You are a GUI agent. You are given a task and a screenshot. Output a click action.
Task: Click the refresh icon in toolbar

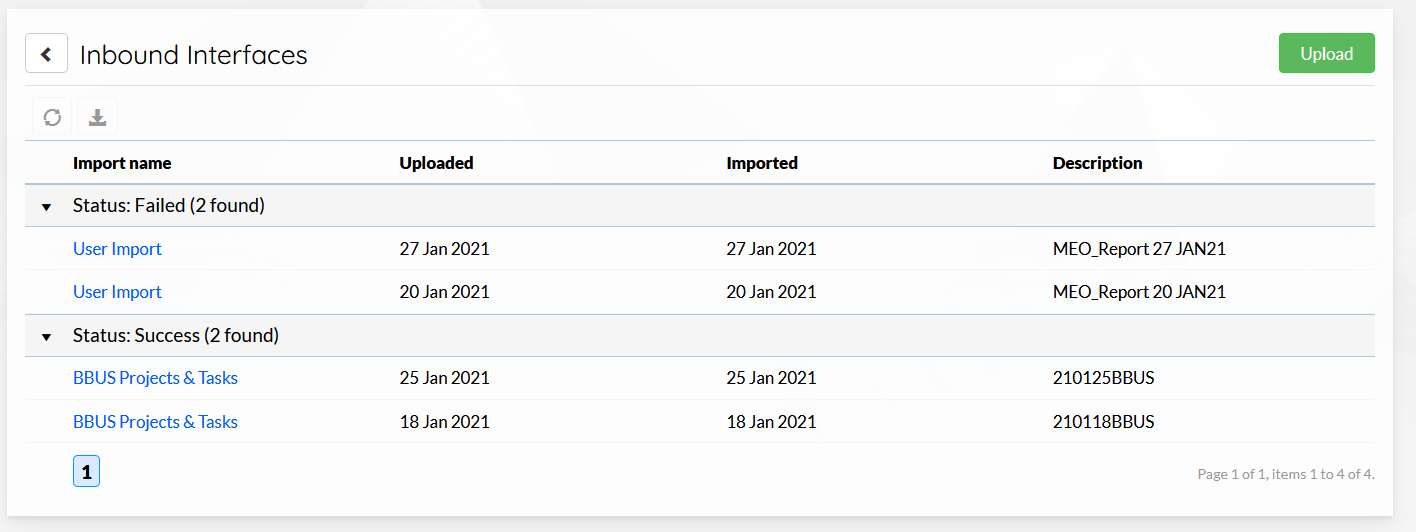tap(52, 117)
